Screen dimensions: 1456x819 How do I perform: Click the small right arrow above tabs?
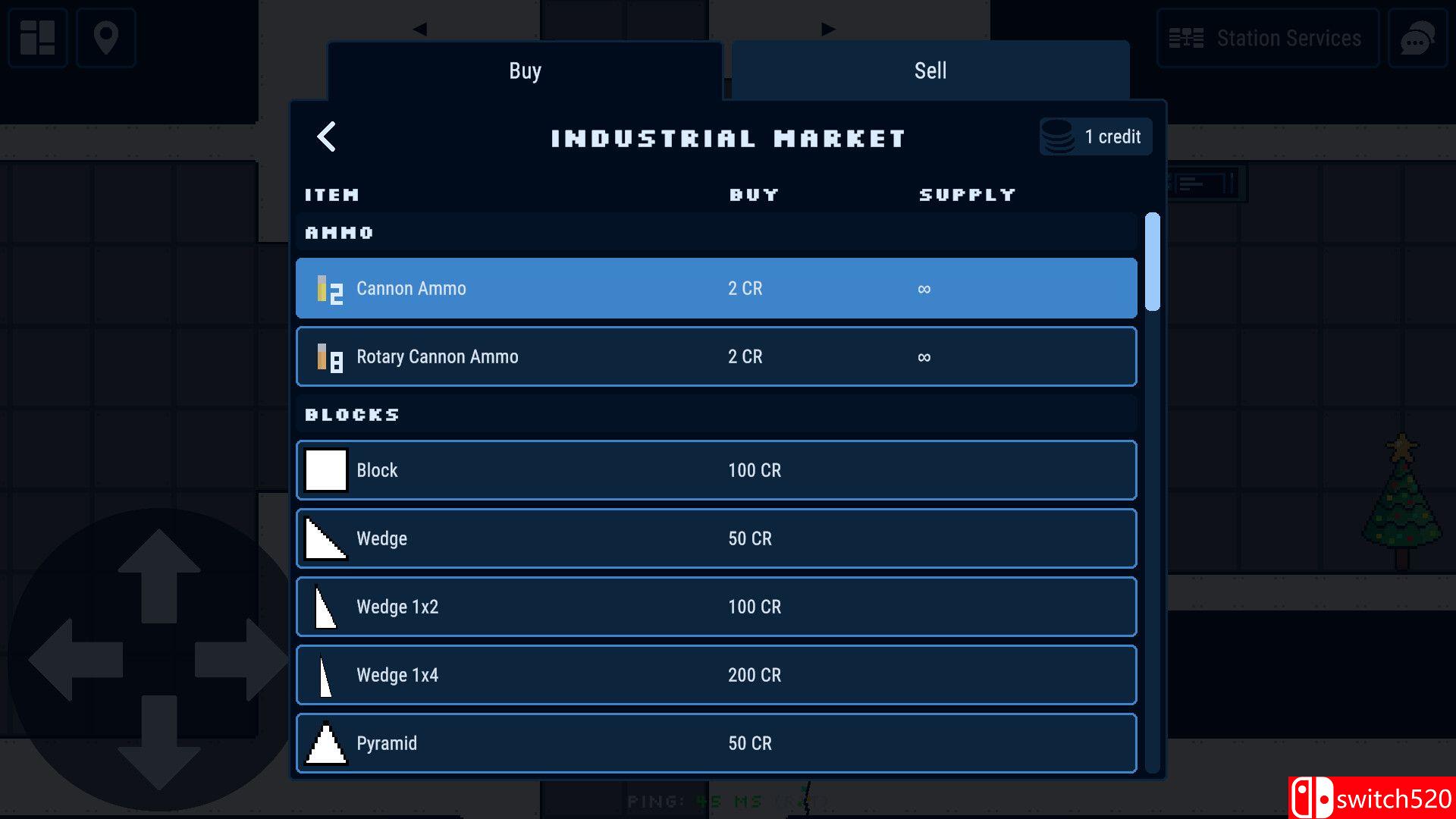click(x=828, y=29)
